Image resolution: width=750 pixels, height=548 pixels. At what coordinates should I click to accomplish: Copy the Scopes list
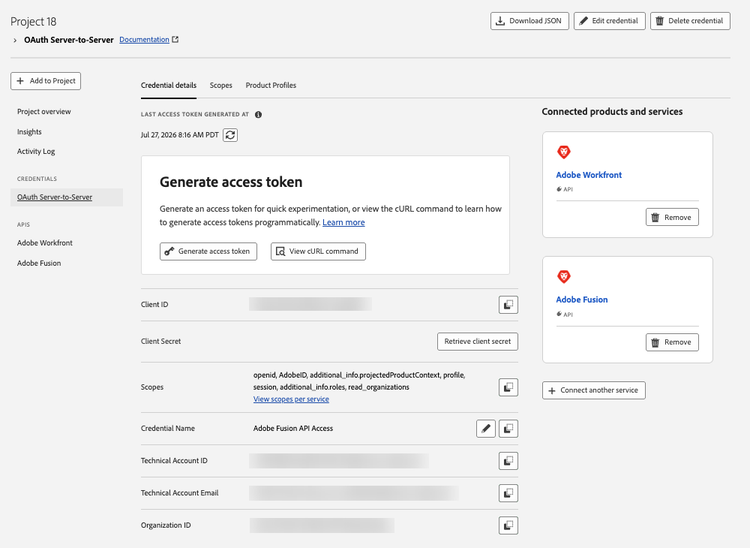click(x=508, y=387)
